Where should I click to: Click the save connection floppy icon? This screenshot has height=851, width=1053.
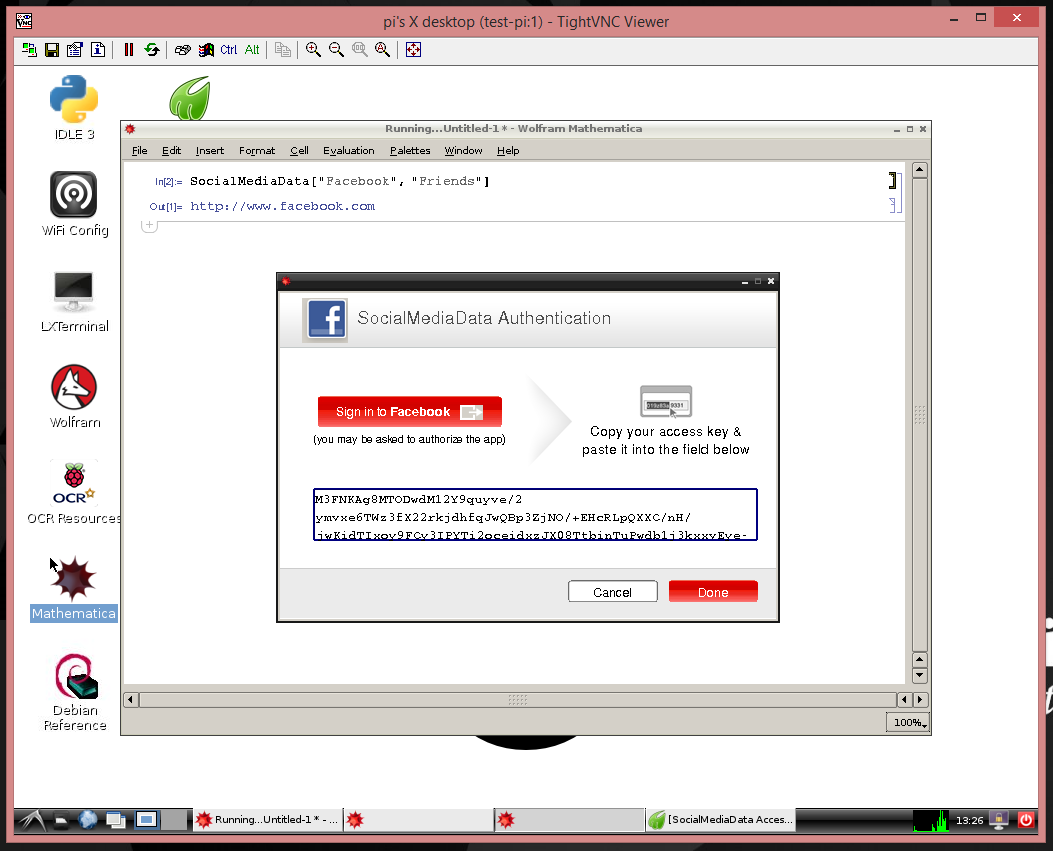(52, 50)
